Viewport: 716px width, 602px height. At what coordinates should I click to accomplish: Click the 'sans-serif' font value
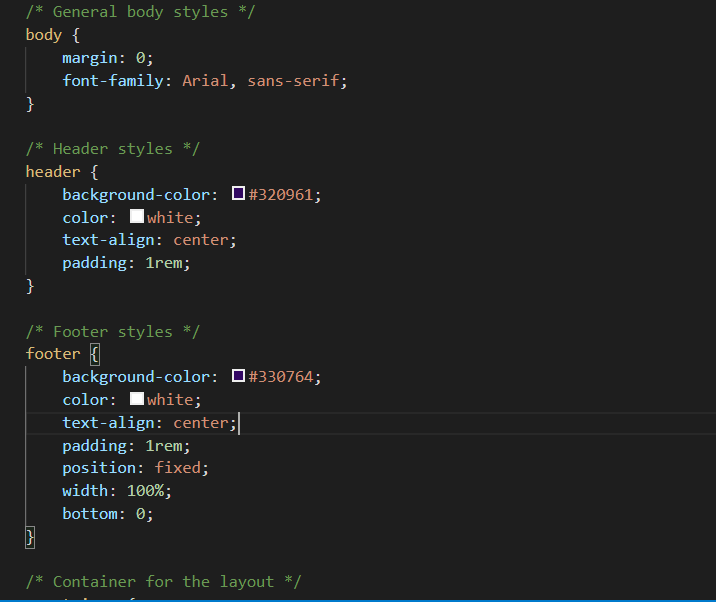293,81
